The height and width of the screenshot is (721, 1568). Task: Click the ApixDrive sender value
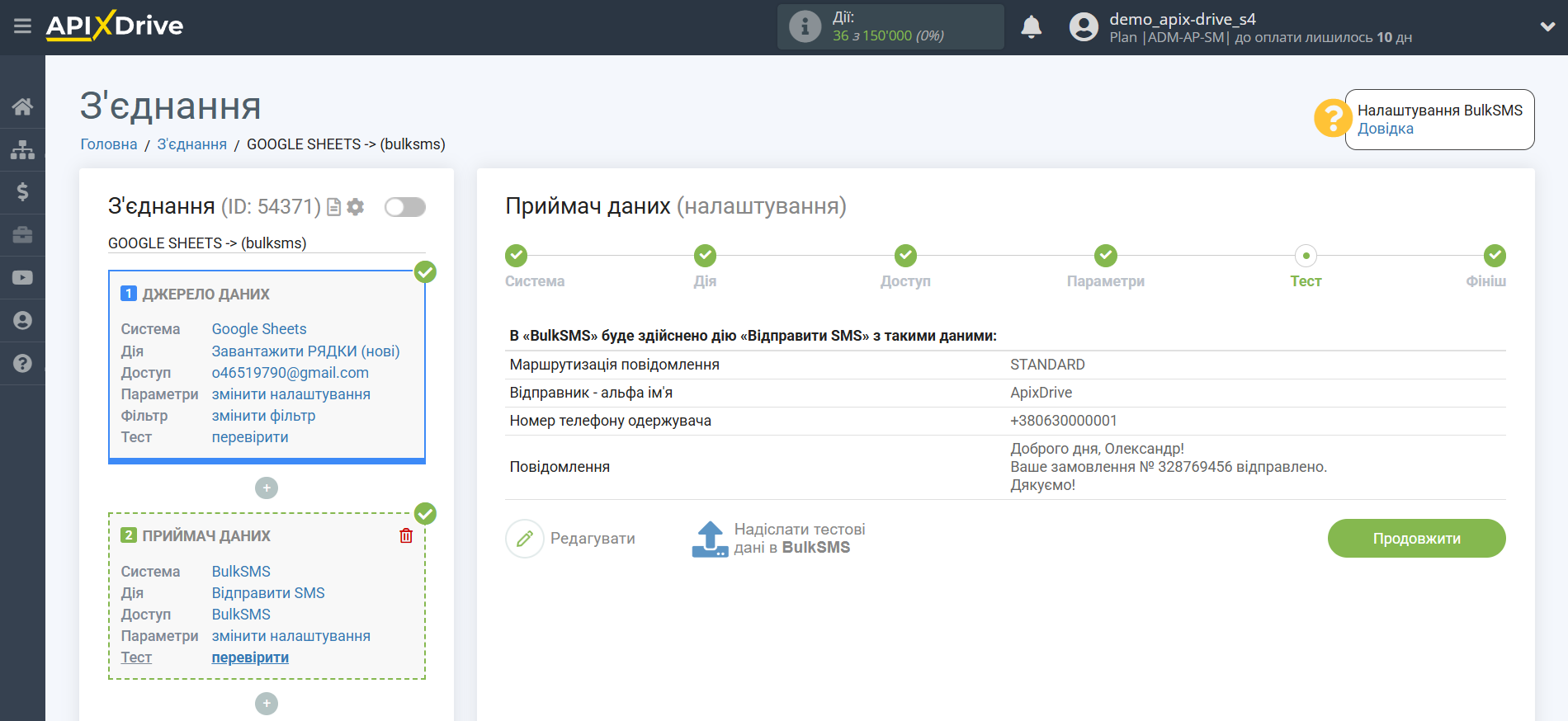click(x=1041, y=393)
